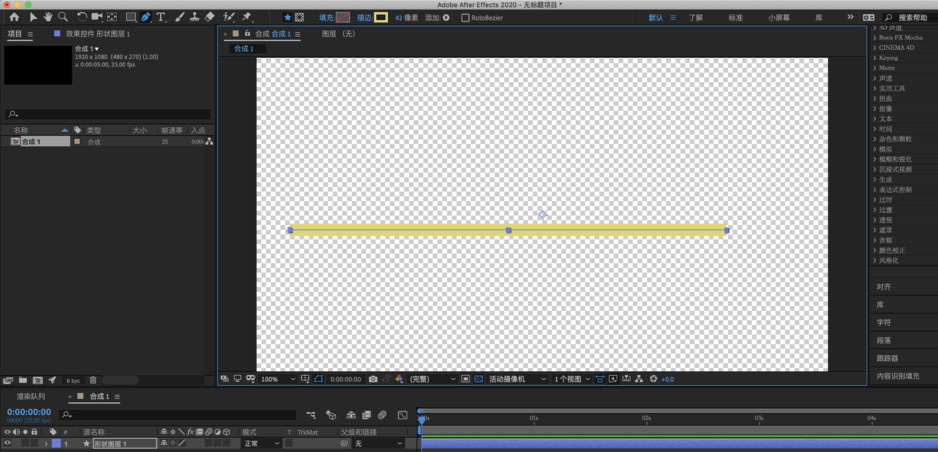Switch to the 标准 workspace

tap(735, 18)
